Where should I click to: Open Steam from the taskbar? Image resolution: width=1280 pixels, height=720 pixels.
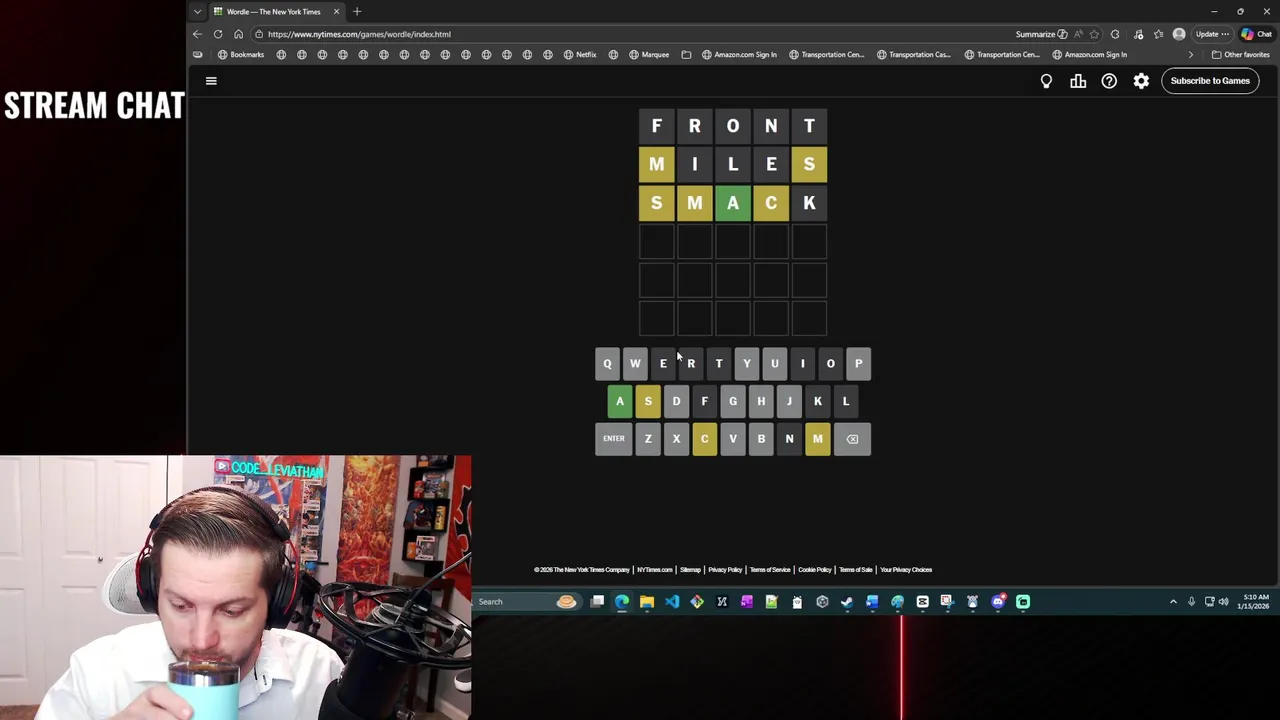click(x=847, y=602)
